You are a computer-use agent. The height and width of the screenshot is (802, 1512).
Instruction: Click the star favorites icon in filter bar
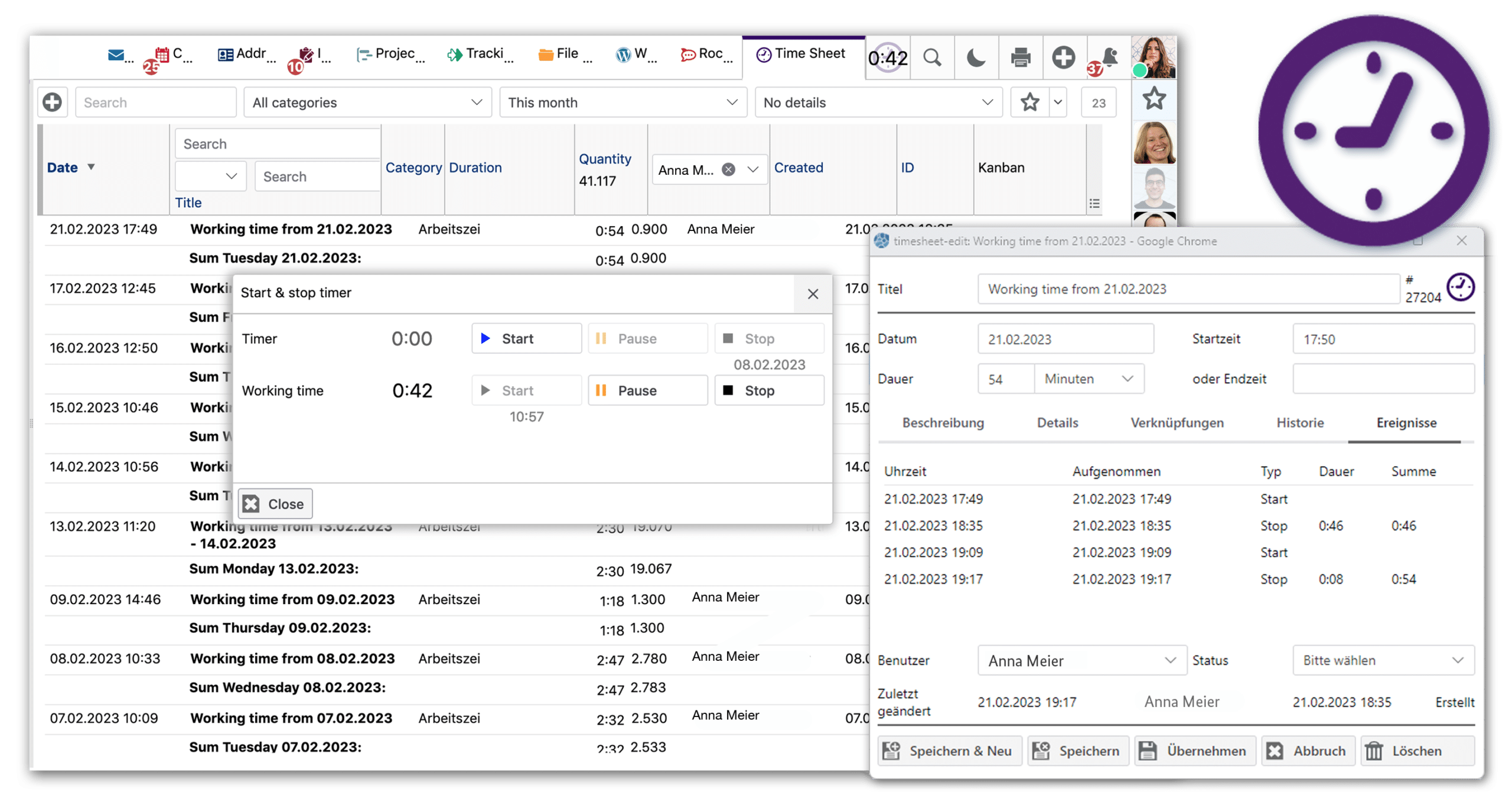click(1030, 102)
